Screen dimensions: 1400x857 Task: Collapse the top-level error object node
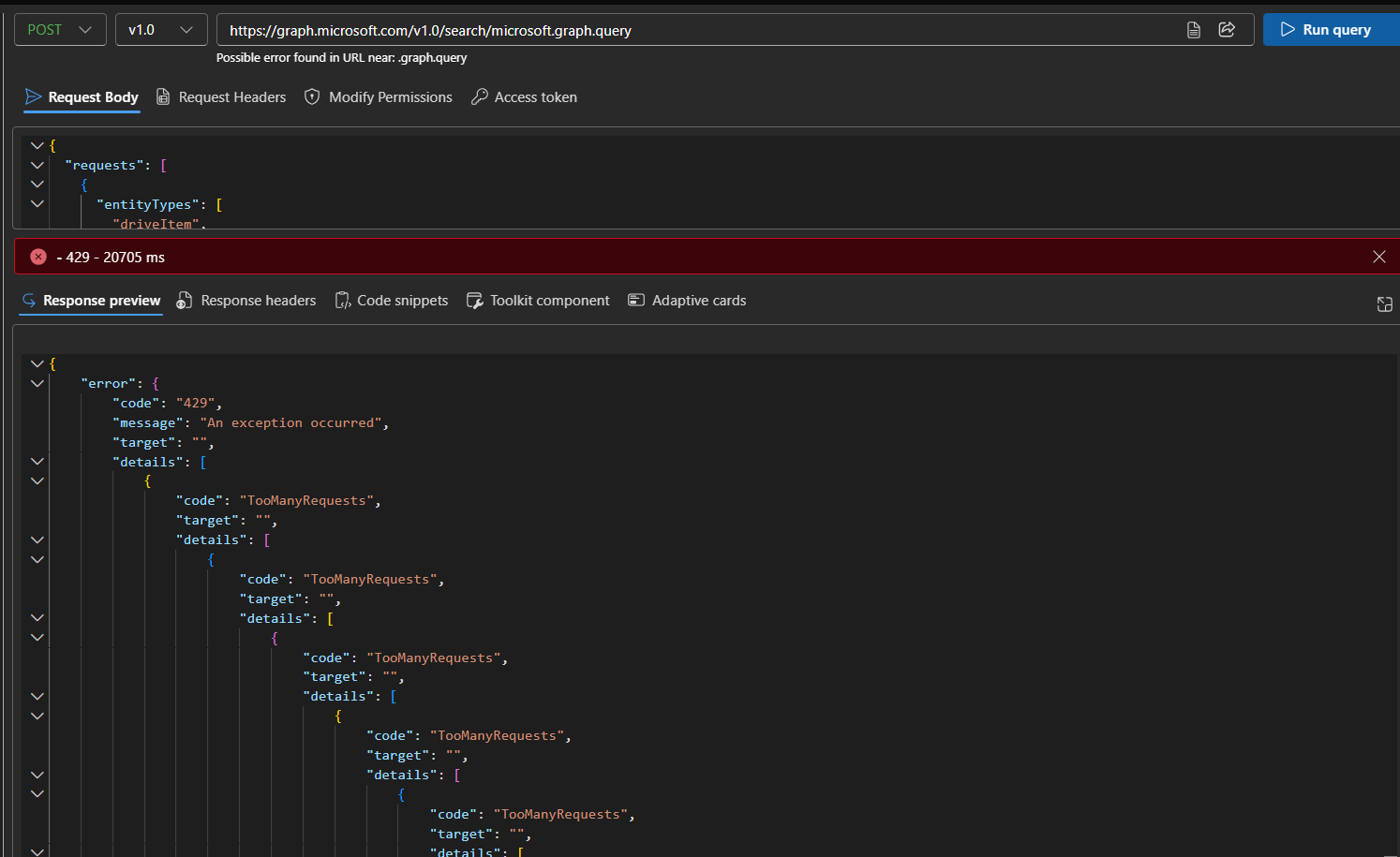coord(36,382)
